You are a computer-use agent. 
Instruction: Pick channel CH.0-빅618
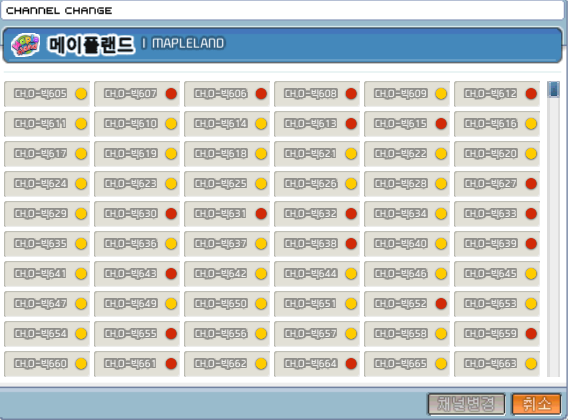point(227,154)
